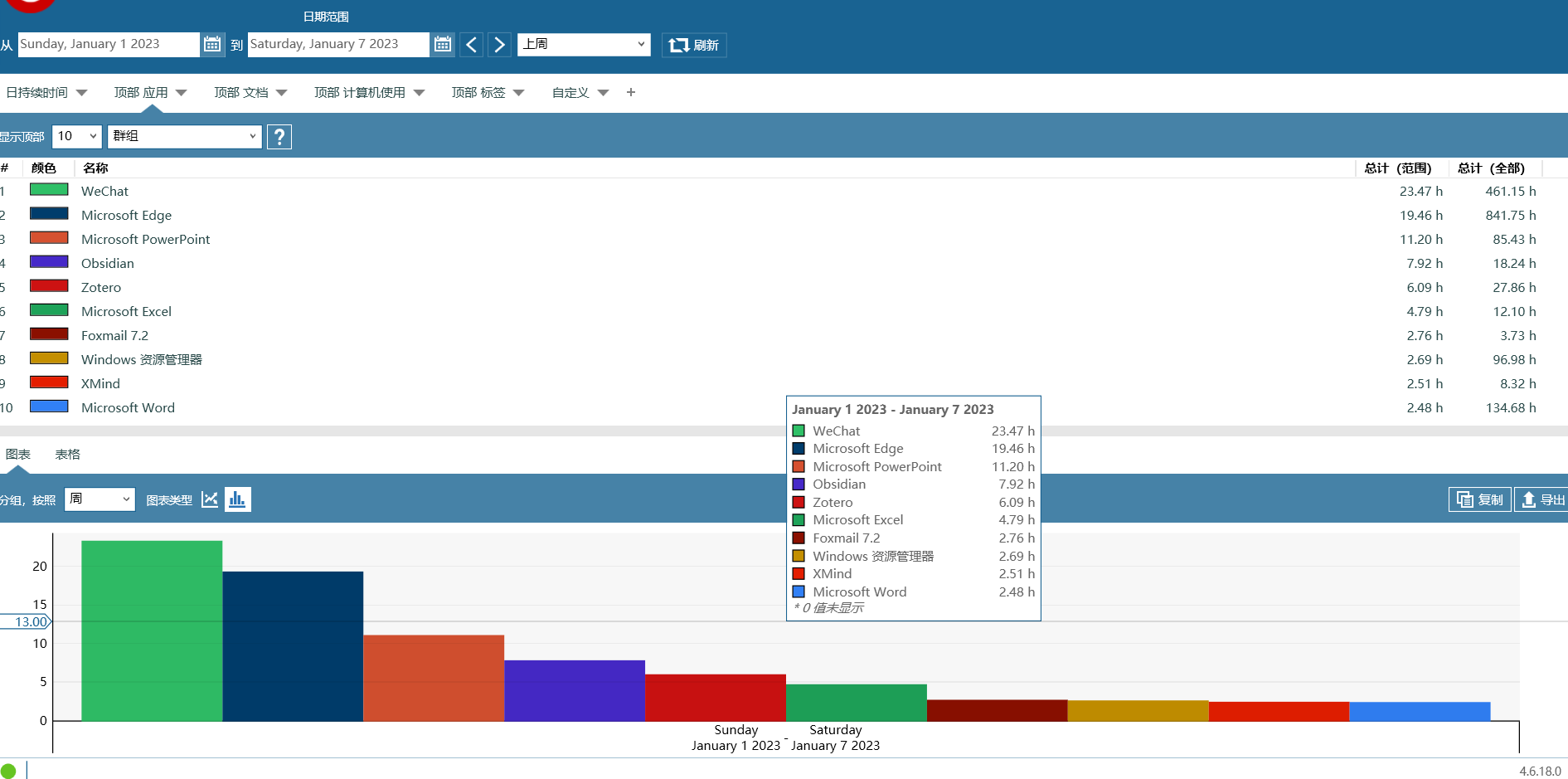Select the Windows 资源管理器 row name
Image resolution: width=1568 pixels, height=779 pixels.
[141, 359]
